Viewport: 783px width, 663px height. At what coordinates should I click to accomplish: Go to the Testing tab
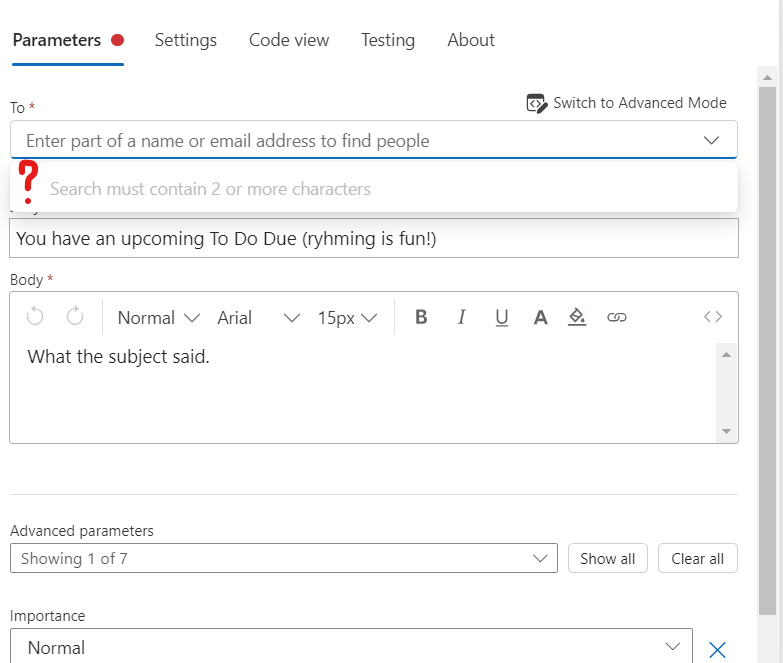[388, 40]
